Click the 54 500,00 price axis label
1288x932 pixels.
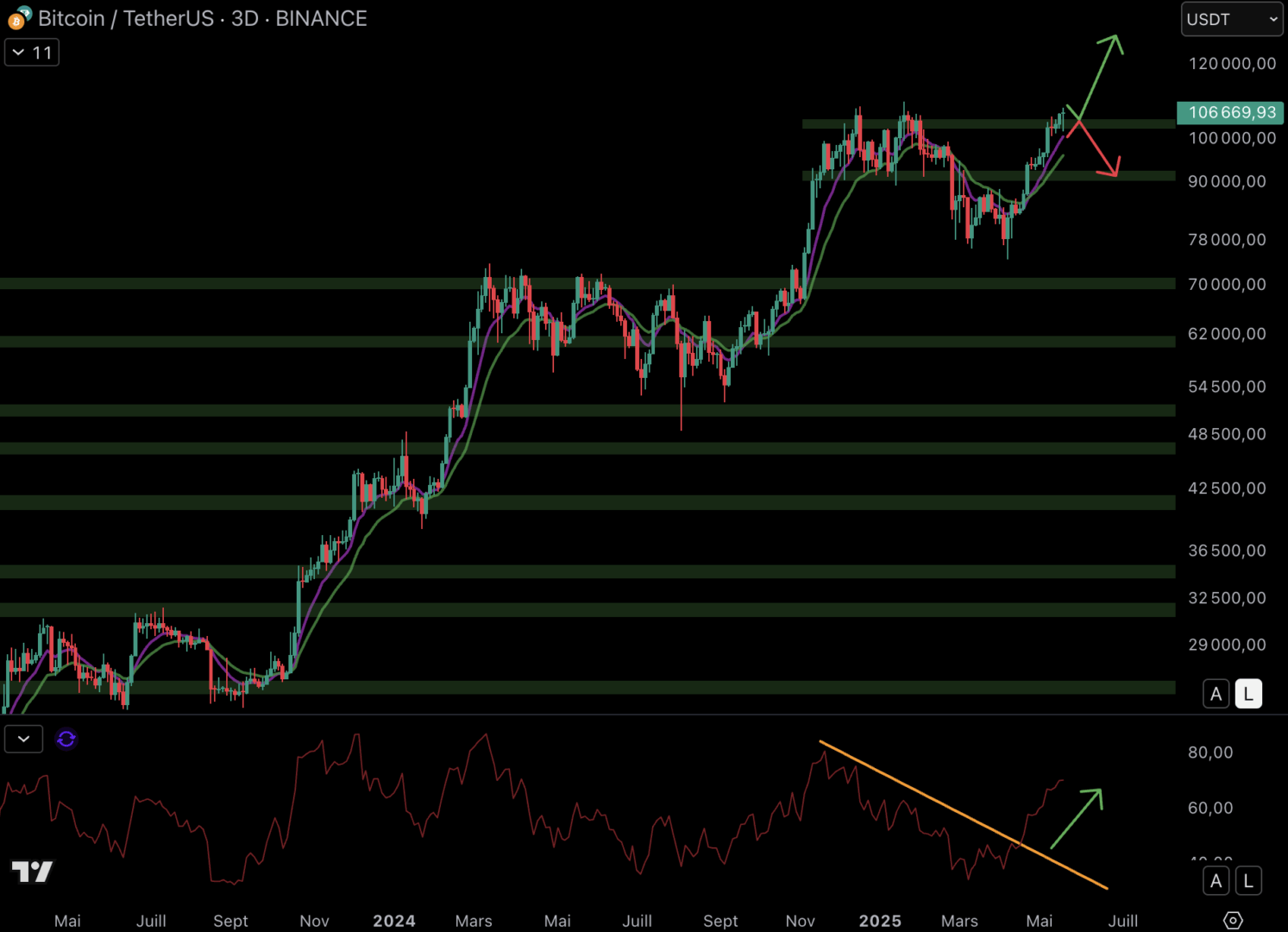coord(1227,387)
